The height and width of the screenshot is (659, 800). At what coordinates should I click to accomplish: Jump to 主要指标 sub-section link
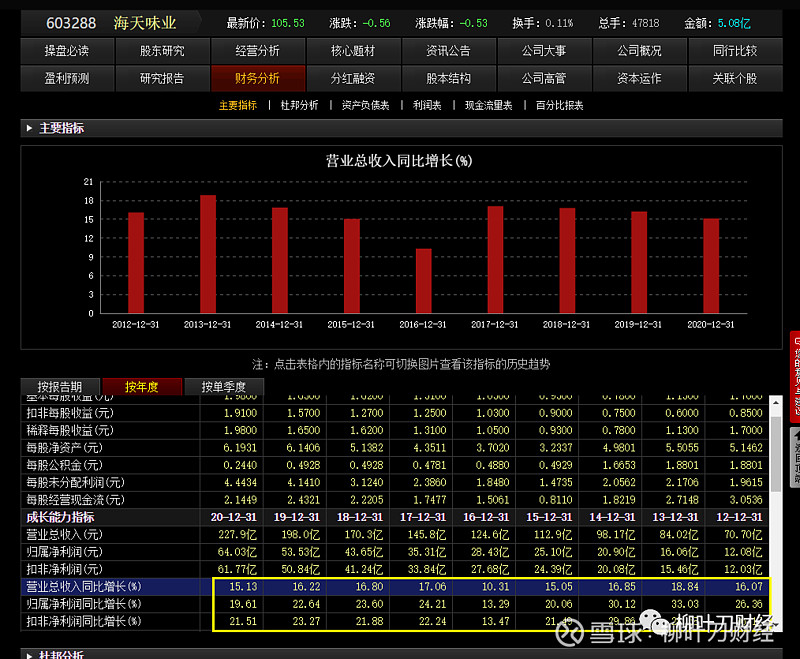(x=238, y=106)
